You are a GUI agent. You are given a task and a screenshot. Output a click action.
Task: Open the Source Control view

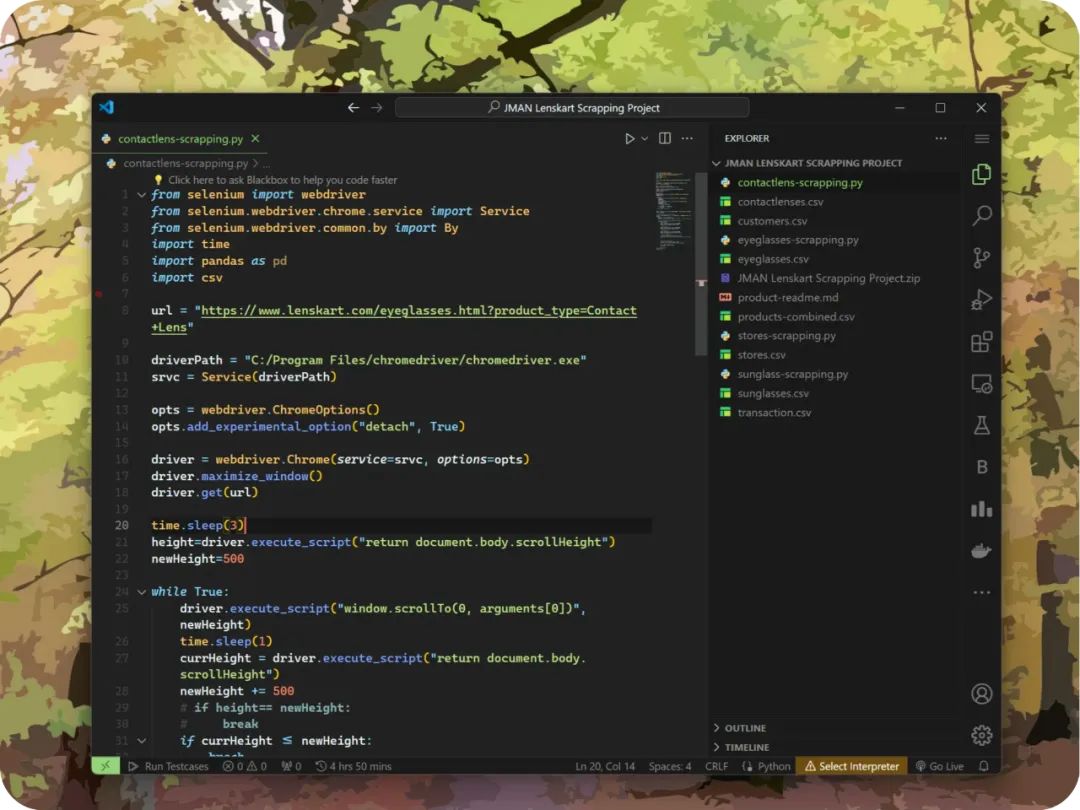(x=981, y=257)
